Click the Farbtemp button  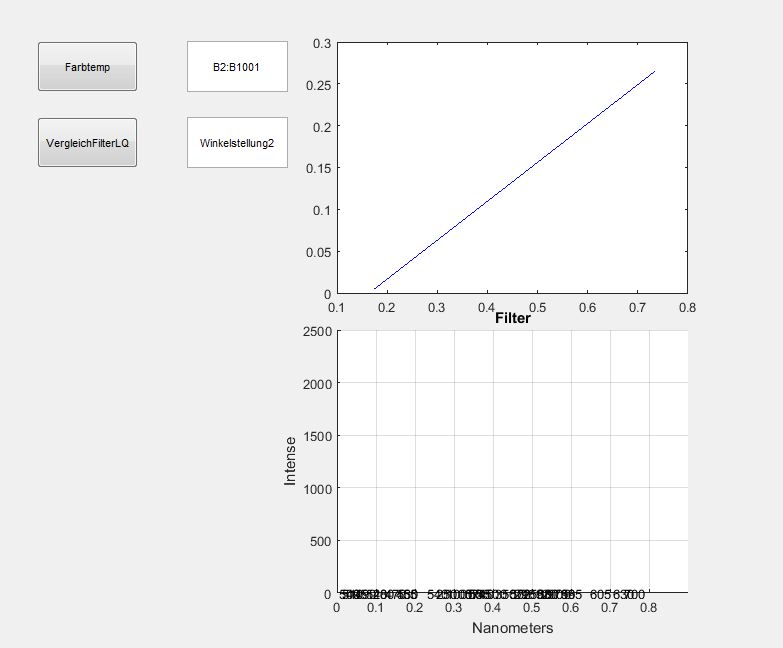click(87, 67)
